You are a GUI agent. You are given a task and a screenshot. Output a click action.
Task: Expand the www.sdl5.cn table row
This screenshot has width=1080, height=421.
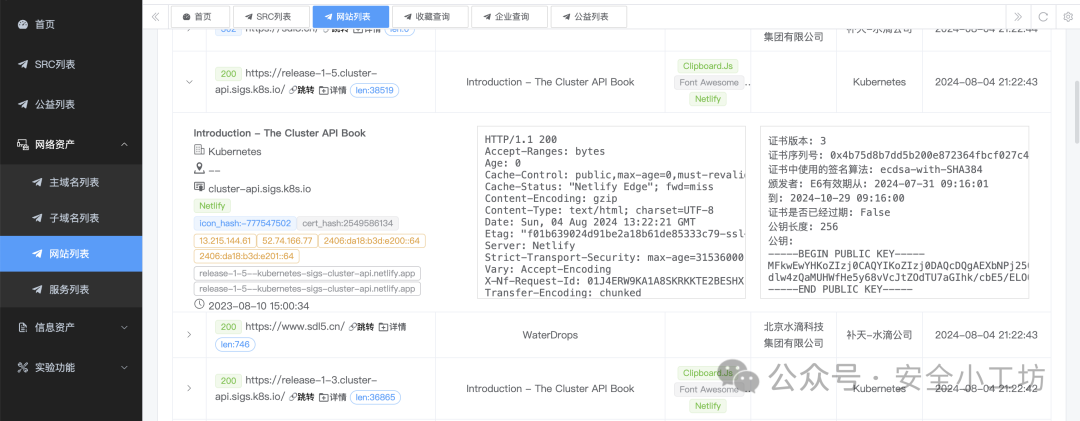pyautogui.click(x=189, y=334)
